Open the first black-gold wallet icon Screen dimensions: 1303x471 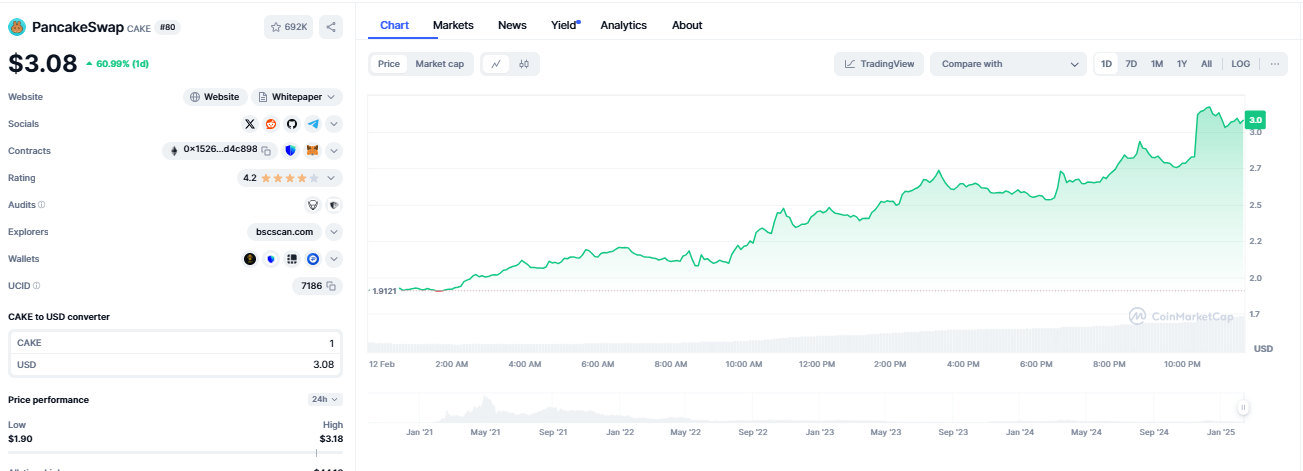pos(250,259)
